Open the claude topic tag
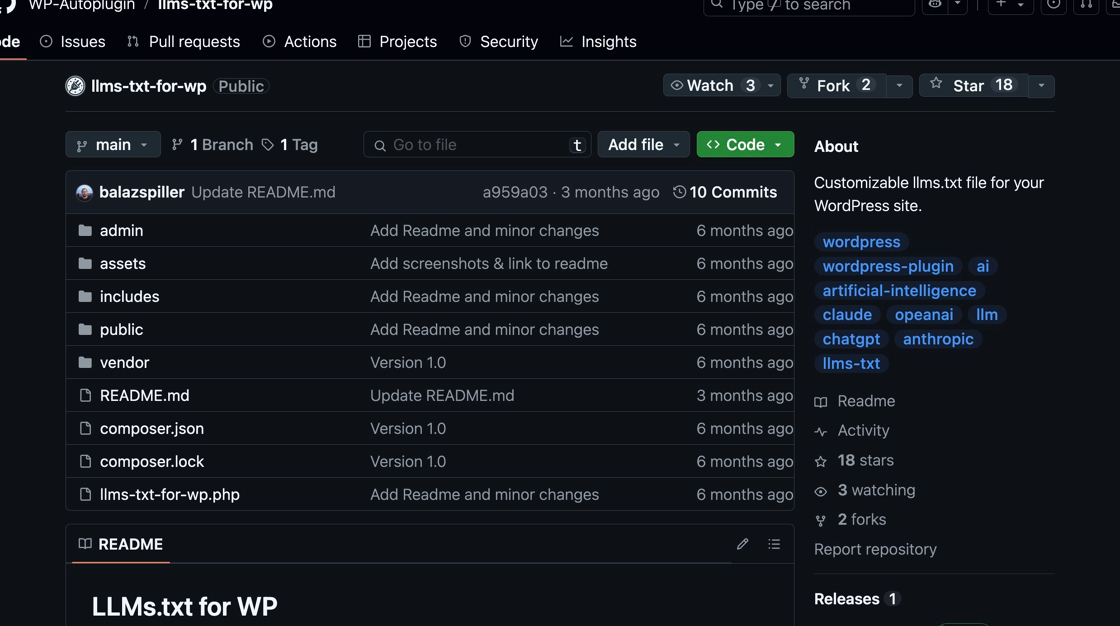Image resolution: width=1120 pixels, height=626 pixels. (x=847, y=314)
